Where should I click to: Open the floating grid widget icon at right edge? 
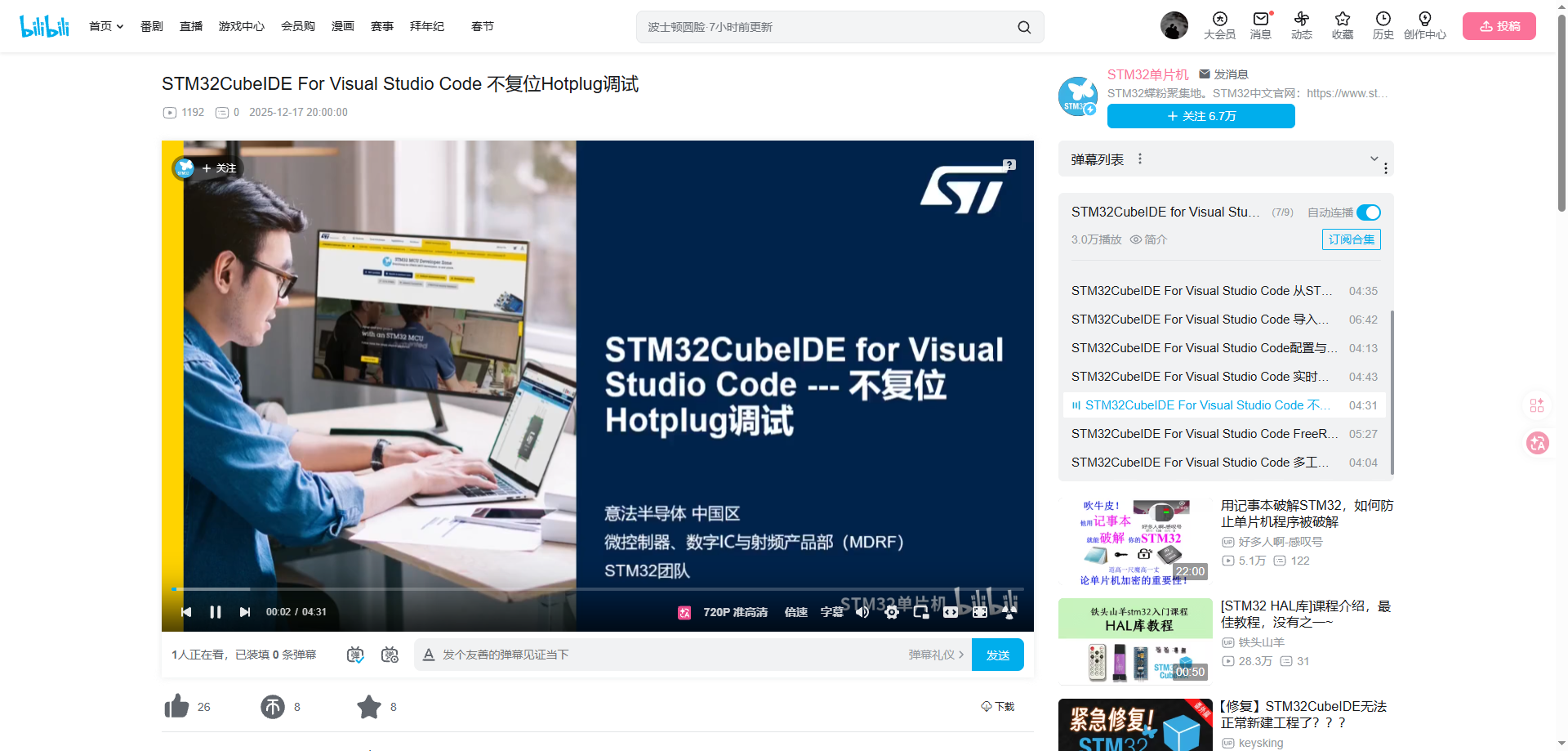[x=1537, y=405]
